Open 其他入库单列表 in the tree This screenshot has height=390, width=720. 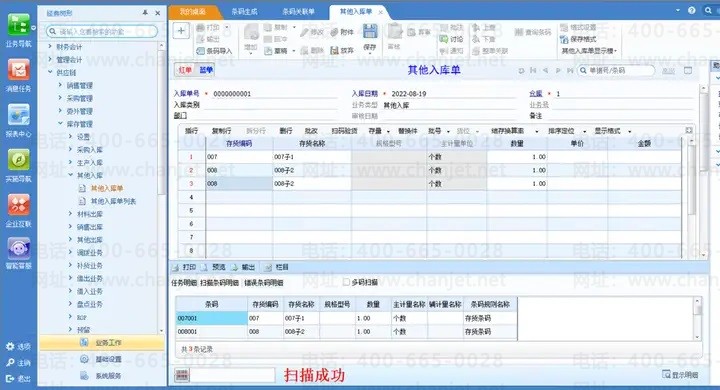point(113,201)
